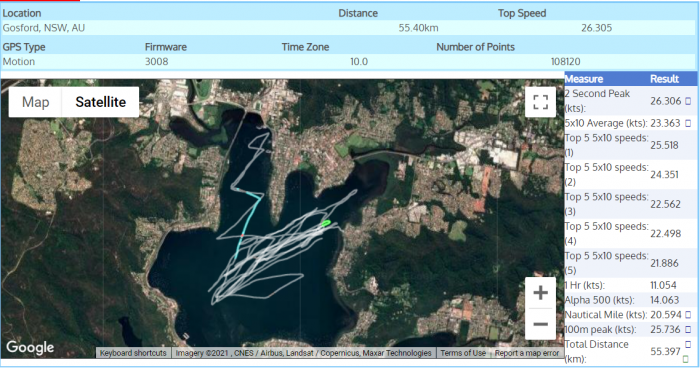Screen dimensions: 700x368
Task: Select the Top 5 5x10 speeds (1) row
Action: coord(630,145)
